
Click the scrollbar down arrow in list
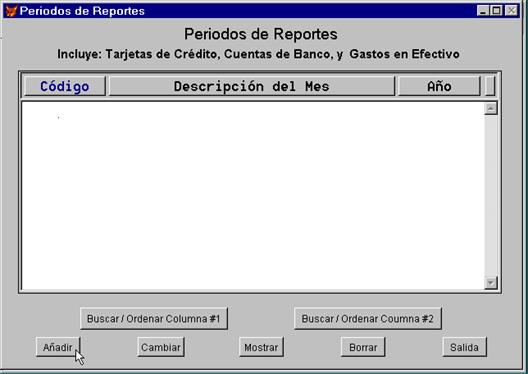(x=491, y=282)
